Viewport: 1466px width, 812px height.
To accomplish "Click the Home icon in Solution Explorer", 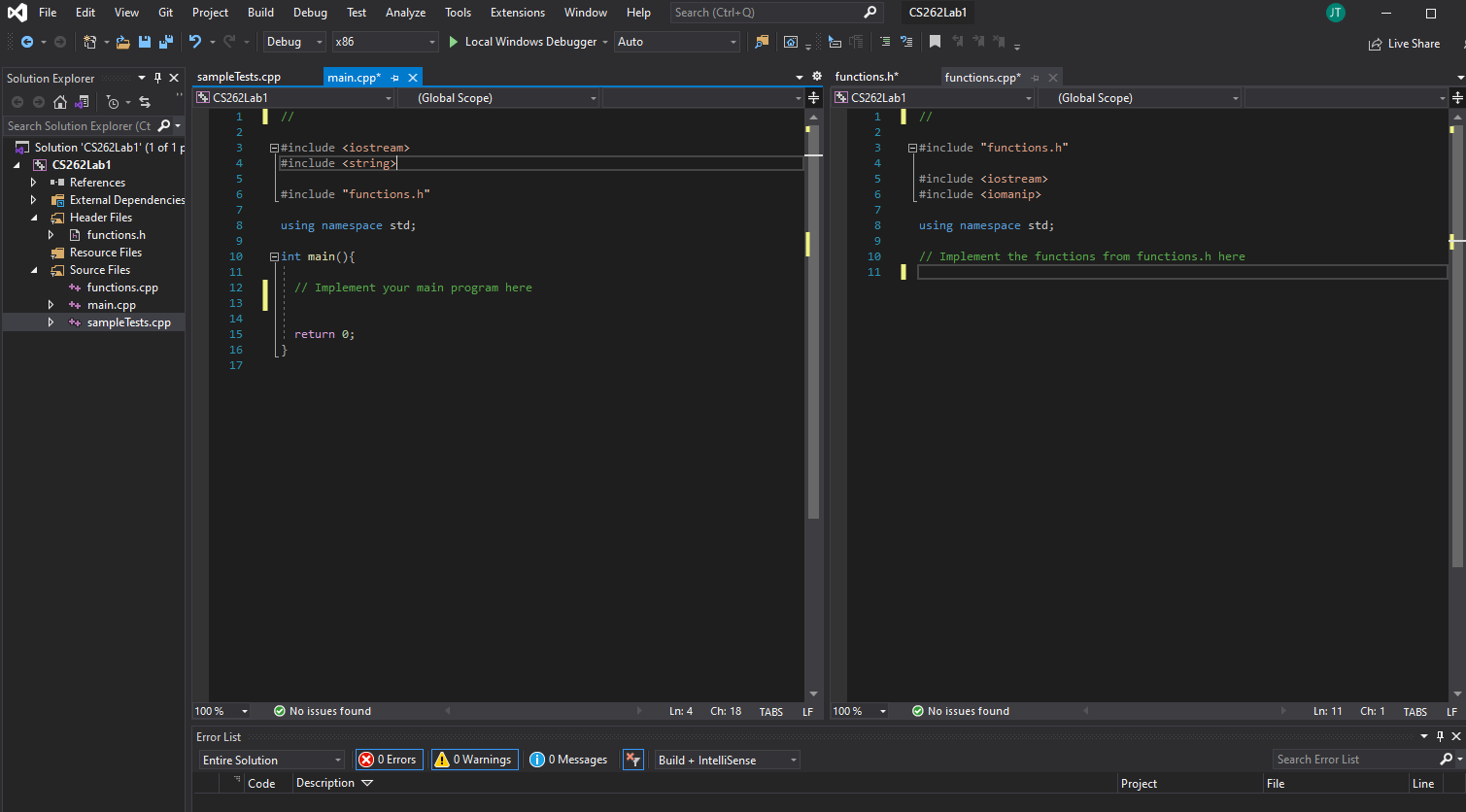I will point(60,102).
